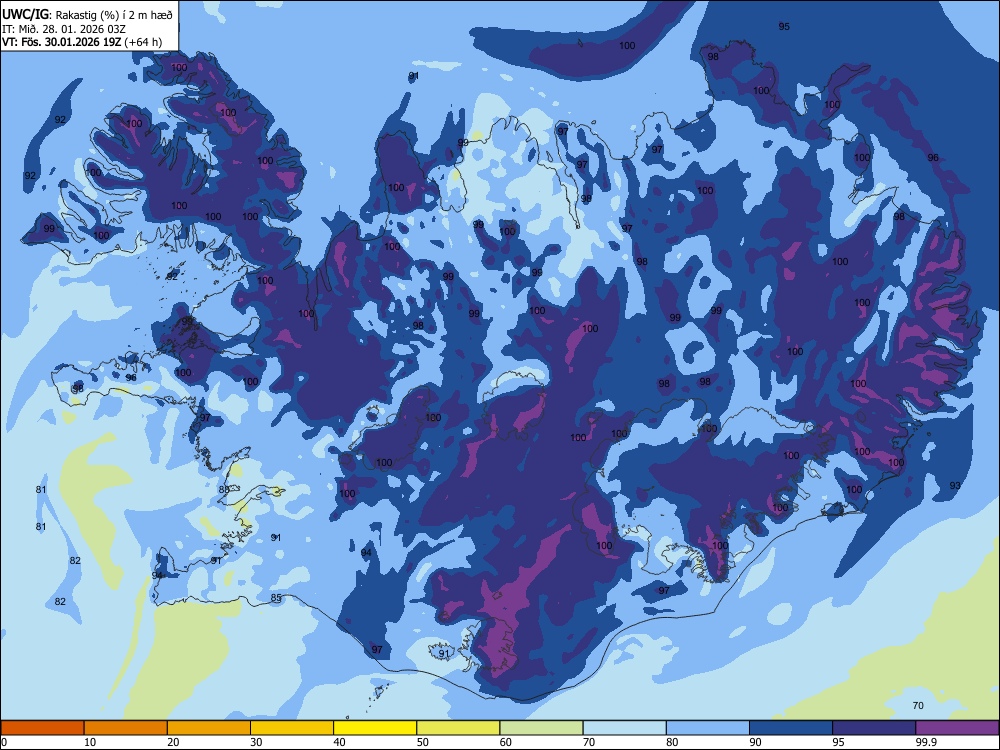Select the medium light blue 80–90% legend swatch
This screenshot has height=750, width=1000.
tap(708, 728)
